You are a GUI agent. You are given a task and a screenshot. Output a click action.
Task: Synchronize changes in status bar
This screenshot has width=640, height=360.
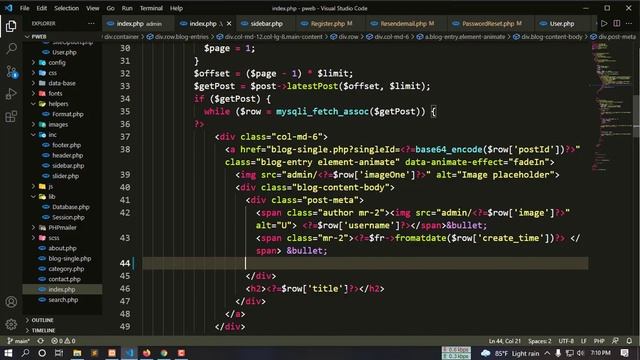[x=40, y=341]
